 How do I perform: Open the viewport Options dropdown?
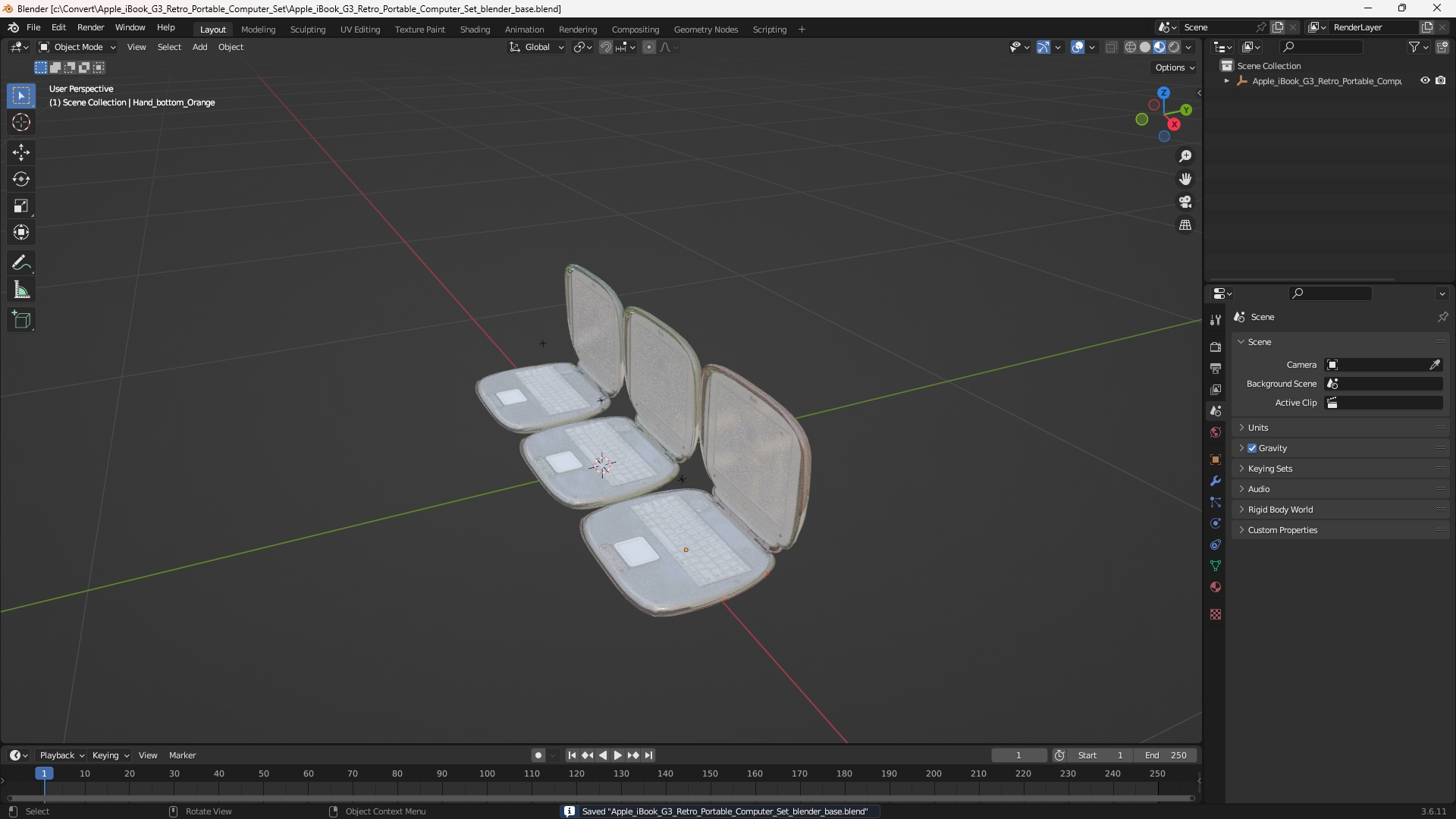point(1175,67)
